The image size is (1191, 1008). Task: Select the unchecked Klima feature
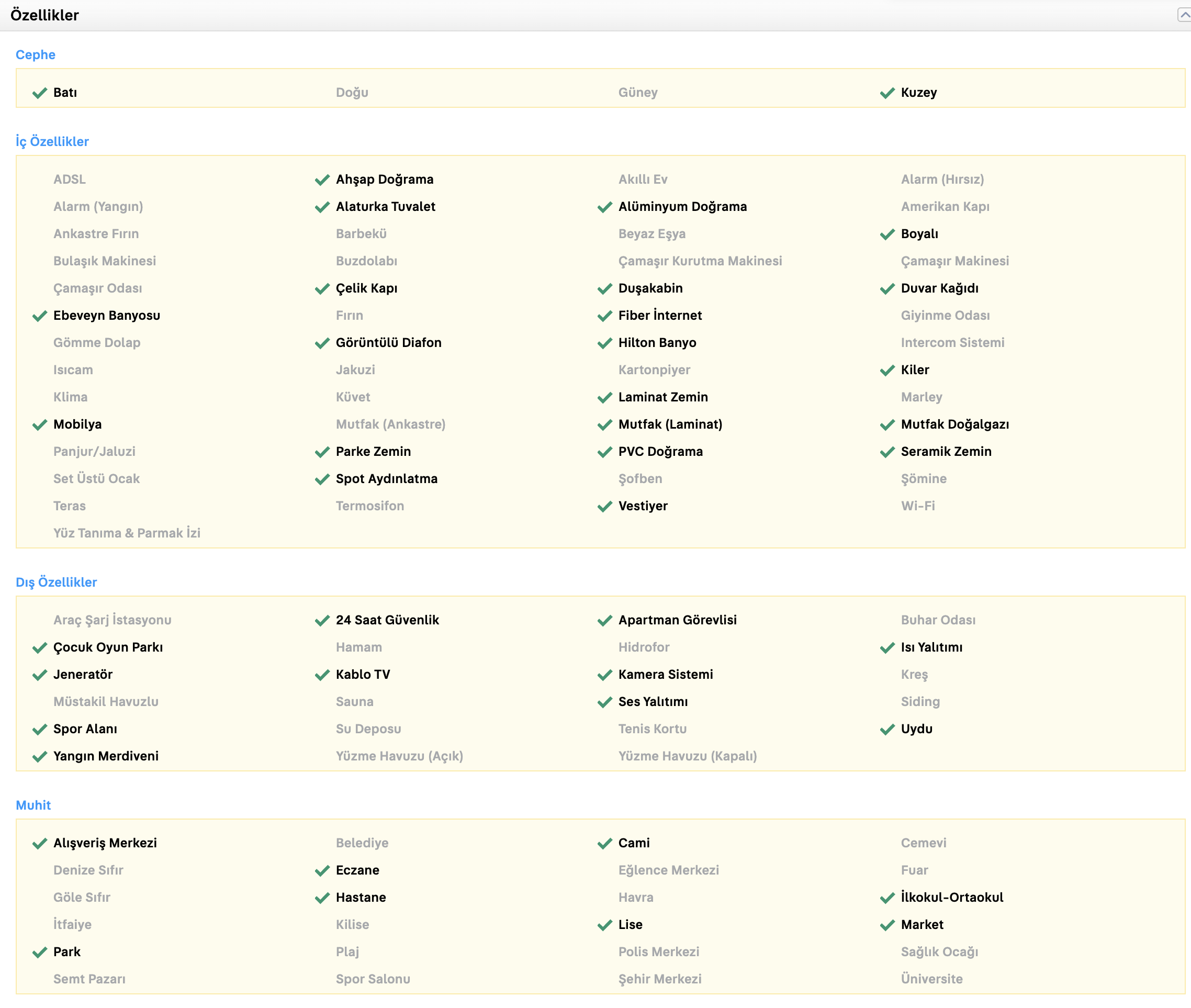point(70,397)
